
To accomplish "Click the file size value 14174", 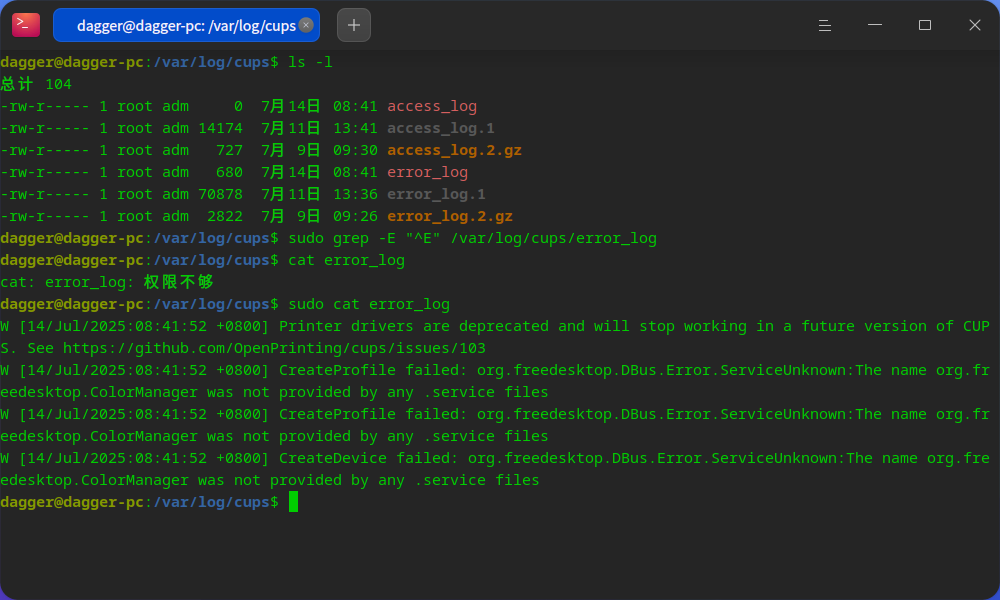I will pyautogui.click(x=220, y=128).
